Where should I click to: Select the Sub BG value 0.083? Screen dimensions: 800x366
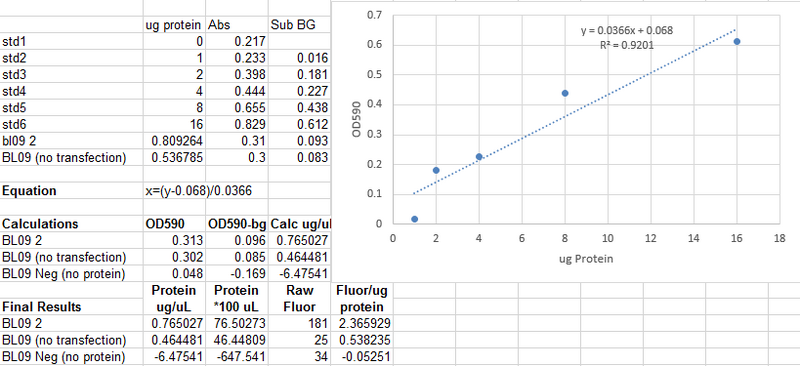coord(299,158)
